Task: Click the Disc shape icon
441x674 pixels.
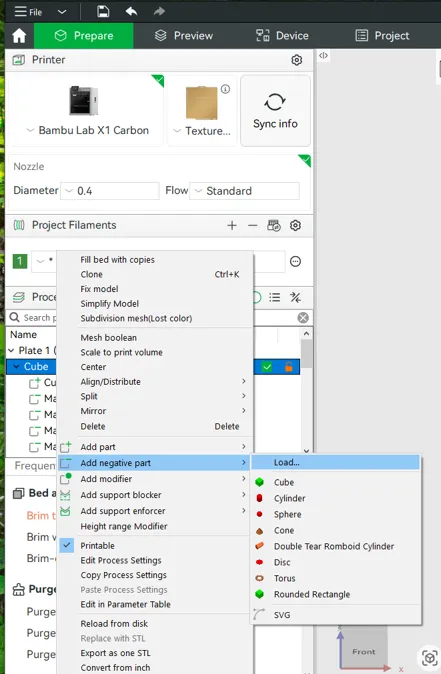Action: tap(259, 562)
